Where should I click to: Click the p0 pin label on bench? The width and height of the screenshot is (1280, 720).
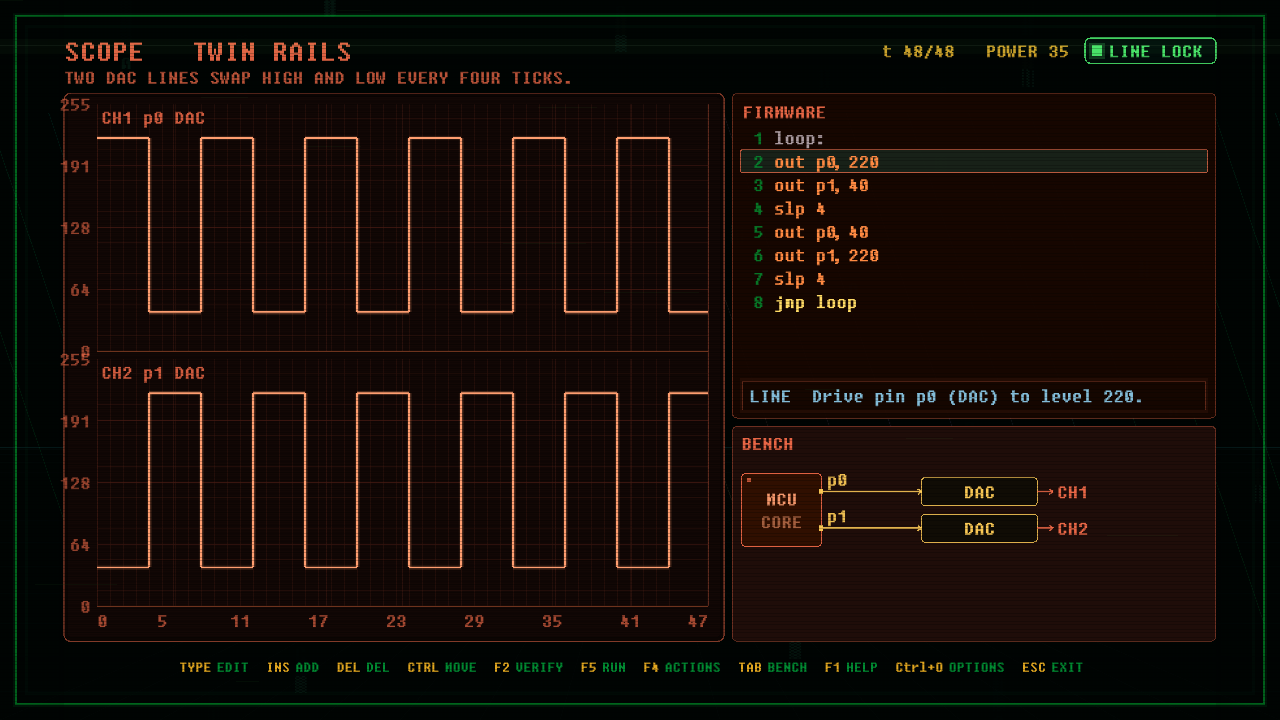[837, 481]
